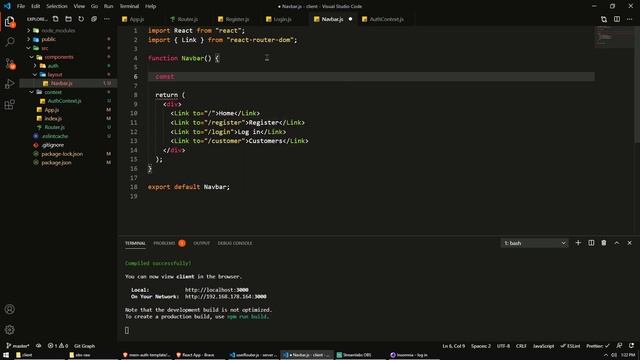Expand the auth folder
This screenshot has width=640, height=360.
35,66
